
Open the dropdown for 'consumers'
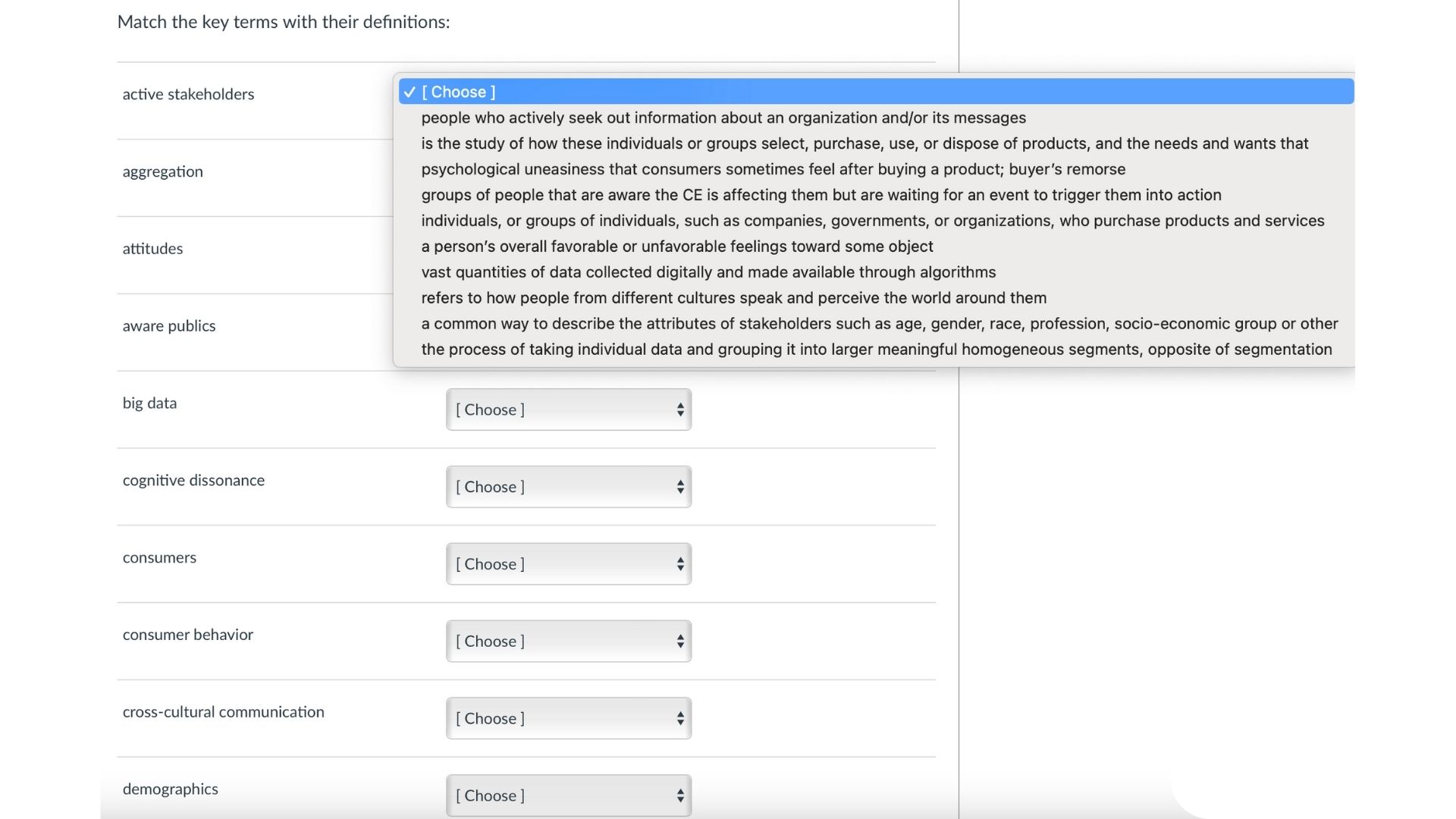click(x=568, y=564)
